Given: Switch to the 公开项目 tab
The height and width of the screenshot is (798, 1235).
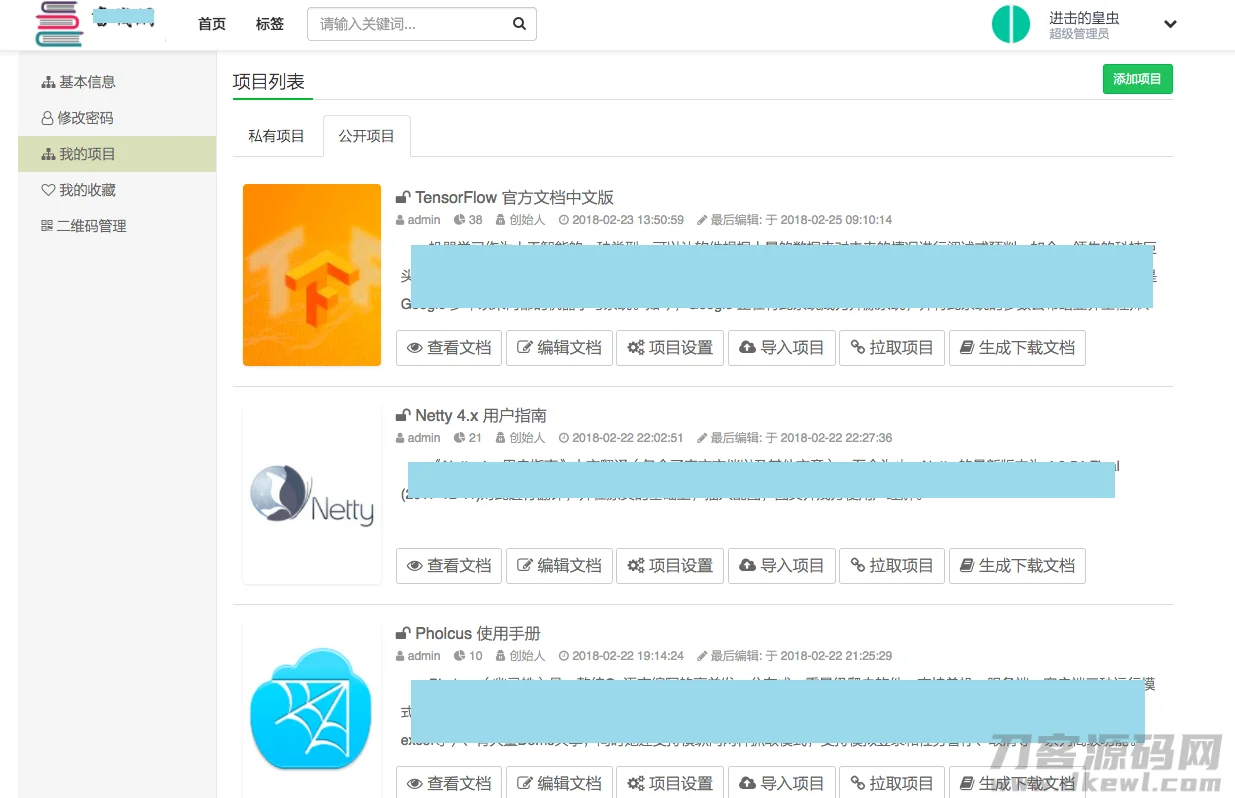Looking at the screenshot, I should [x=366, y=135].
